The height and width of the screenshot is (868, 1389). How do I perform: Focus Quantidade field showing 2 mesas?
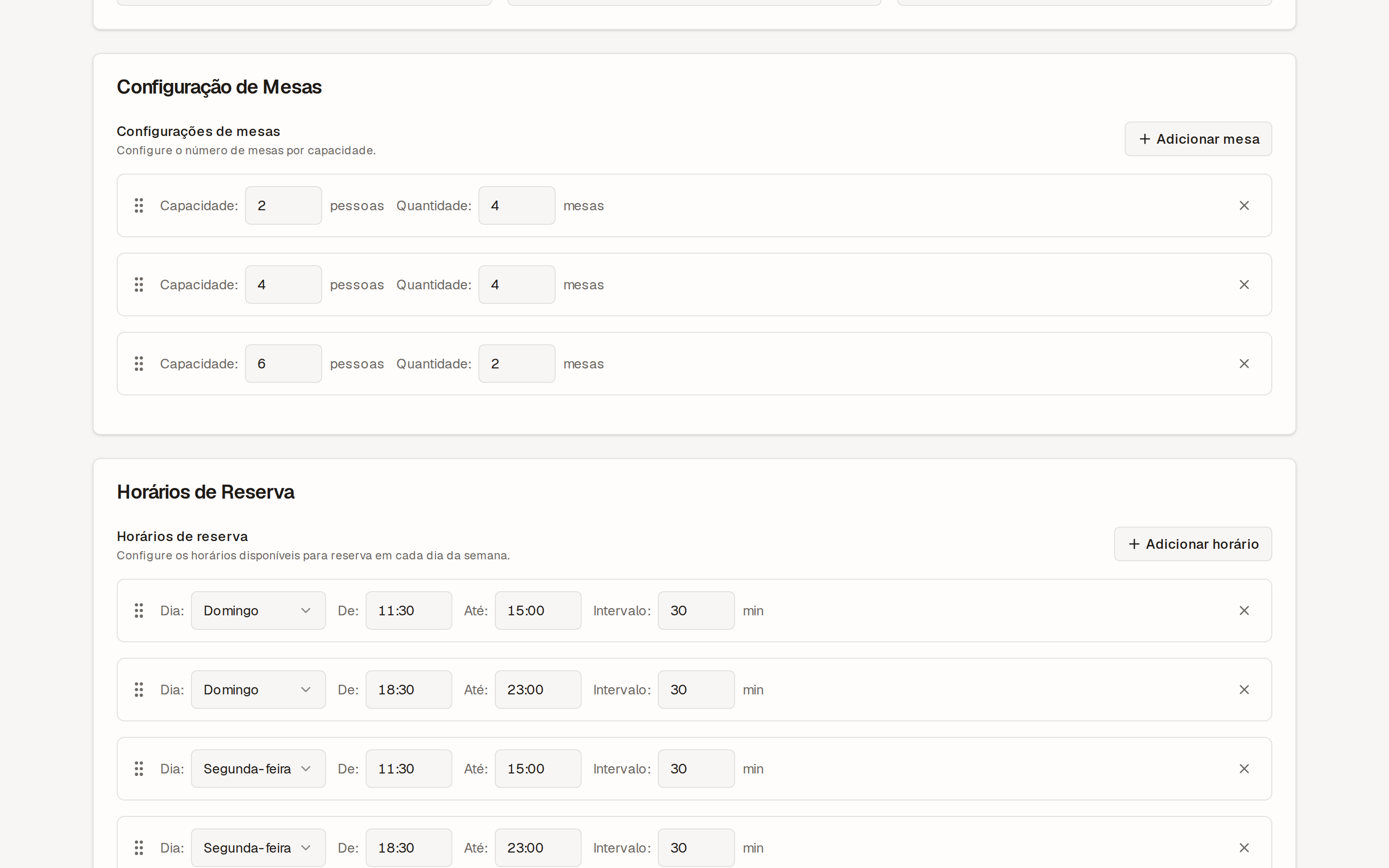(517, 364)
